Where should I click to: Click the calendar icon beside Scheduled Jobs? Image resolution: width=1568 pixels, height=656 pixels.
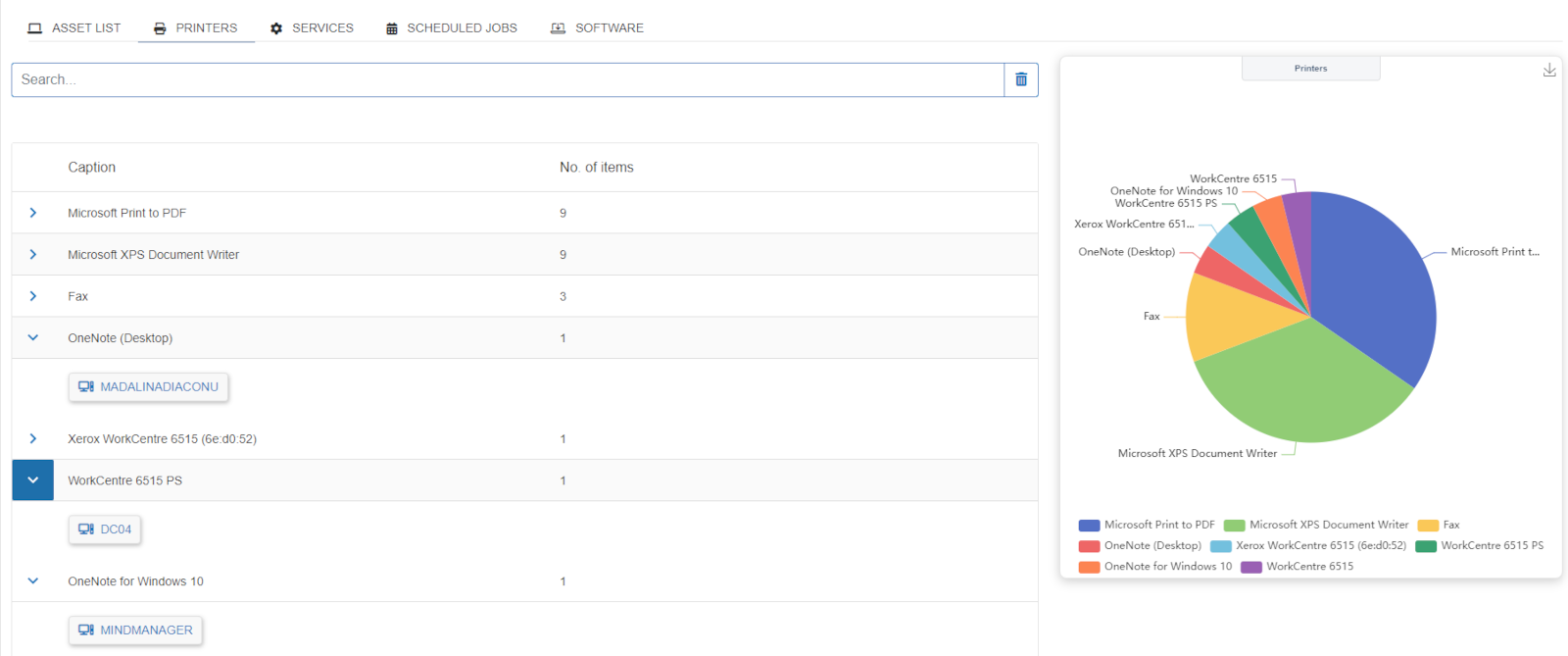[x=392, y=28]
